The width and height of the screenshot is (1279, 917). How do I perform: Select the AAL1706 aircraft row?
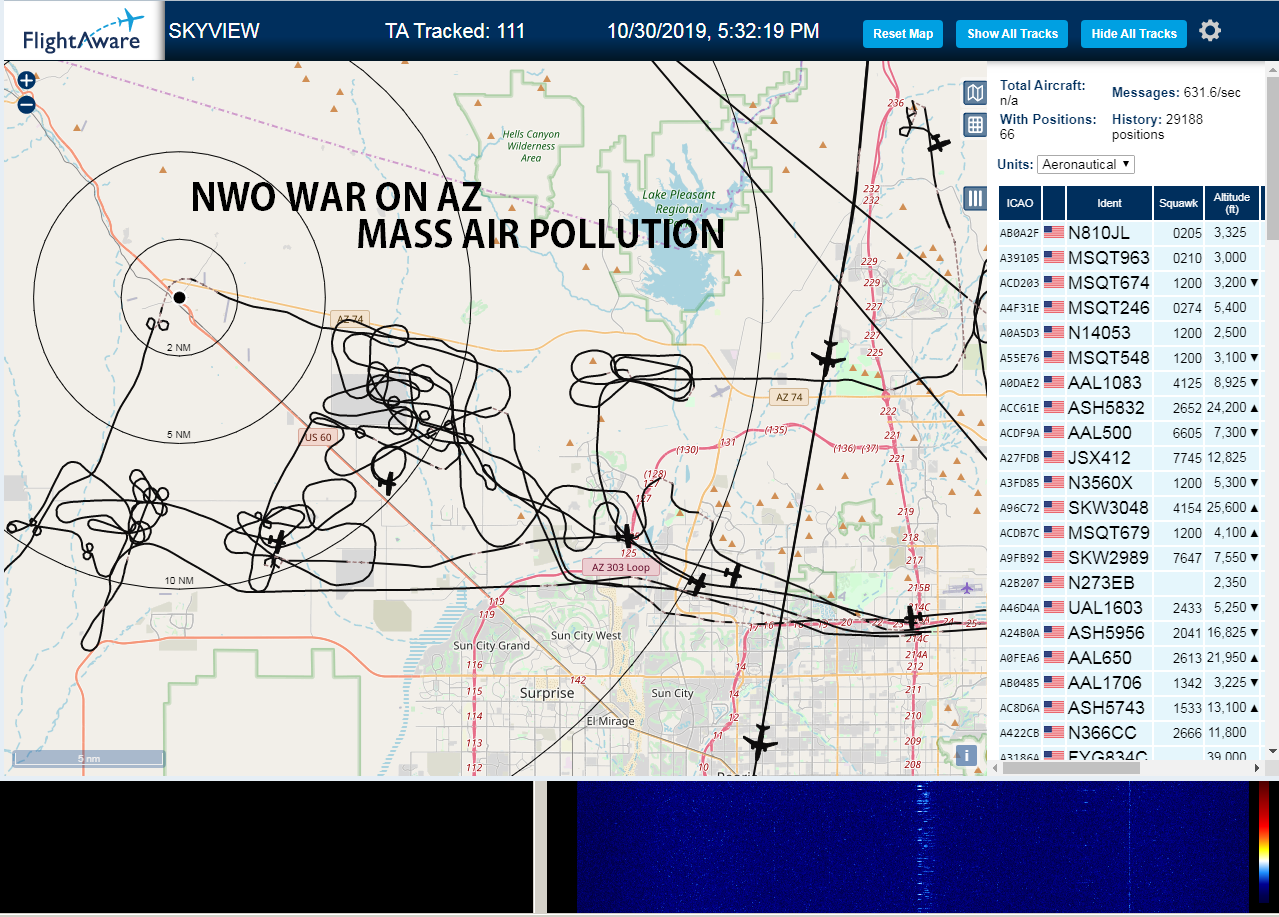tap(1130, 682)
